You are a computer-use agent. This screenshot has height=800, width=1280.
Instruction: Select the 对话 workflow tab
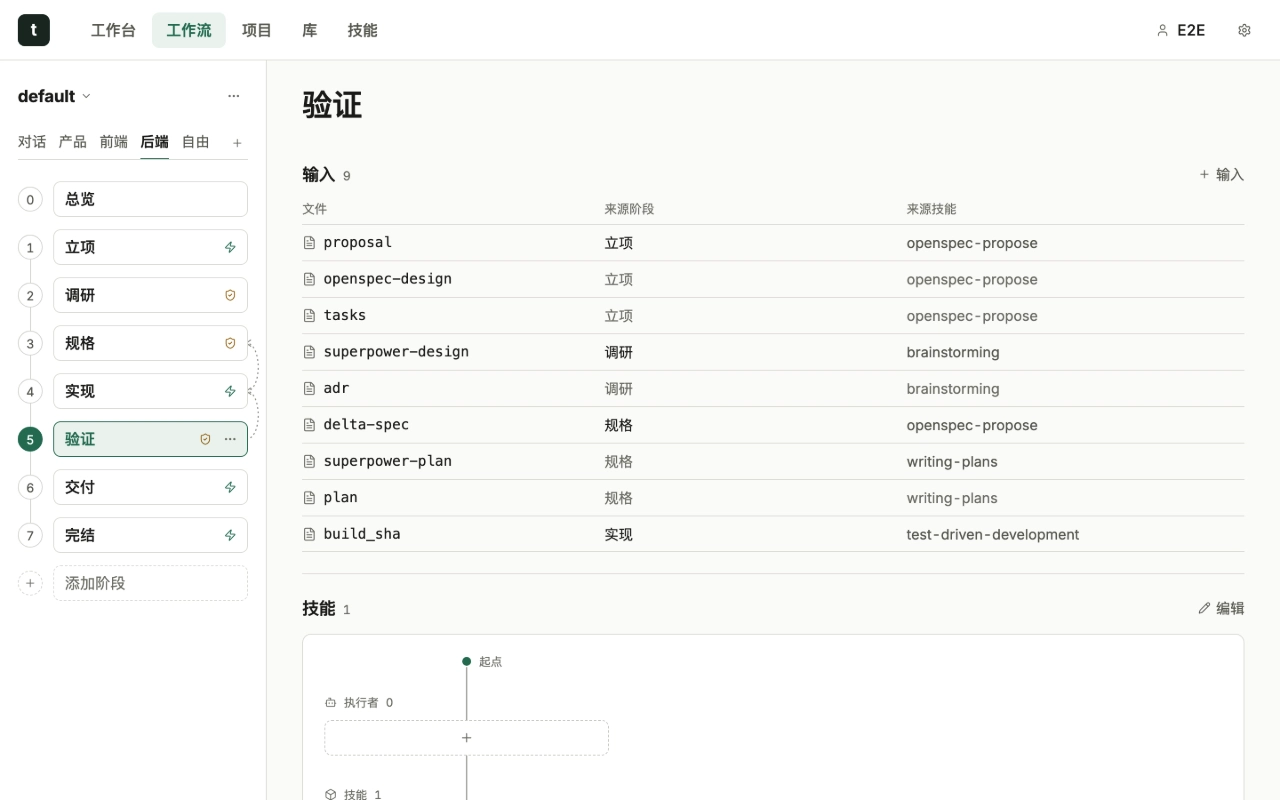coord(32,142)
